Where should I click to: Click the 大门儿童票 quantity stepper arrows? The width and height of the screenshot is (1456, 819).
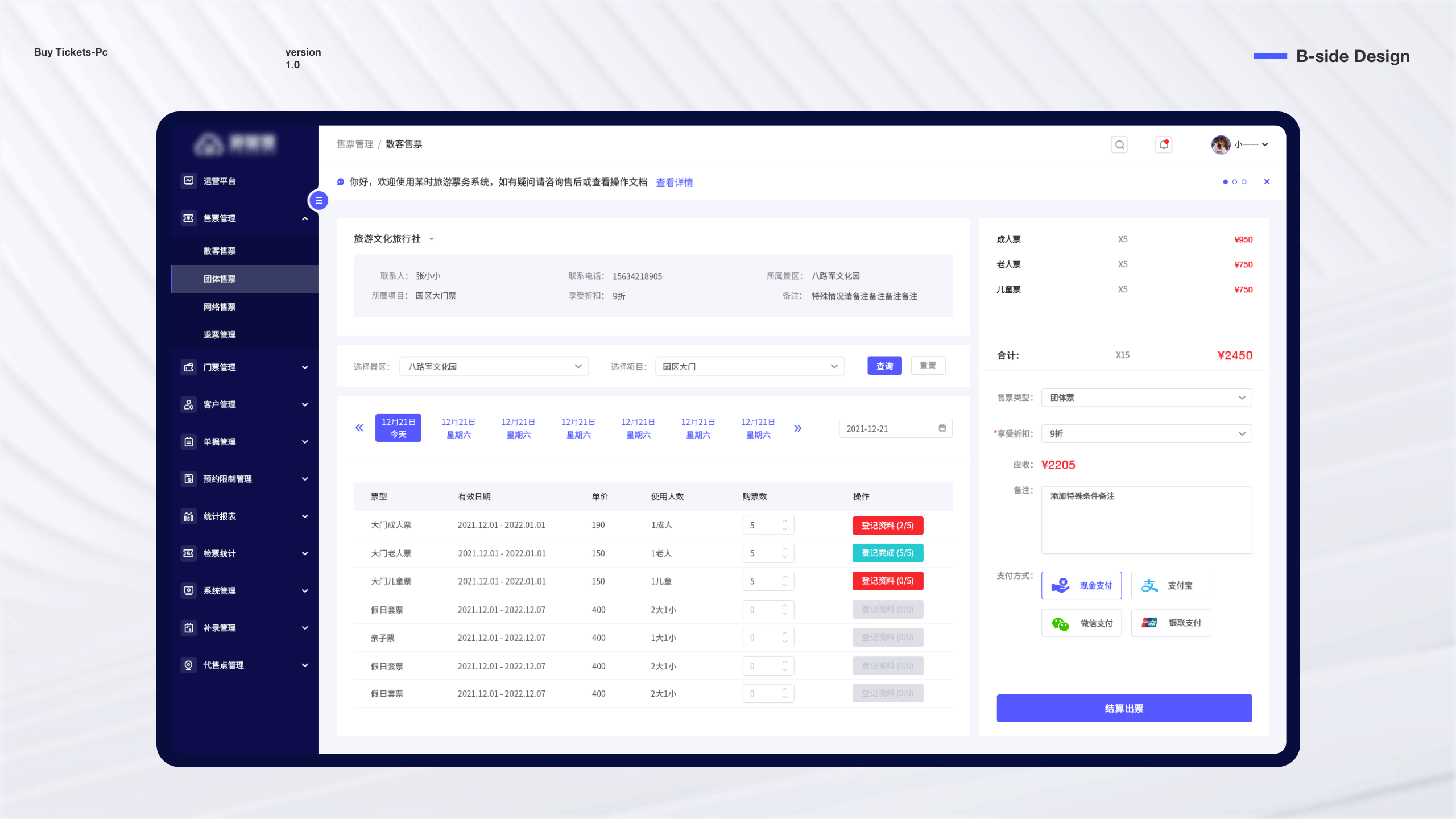[x=785, y=581]
